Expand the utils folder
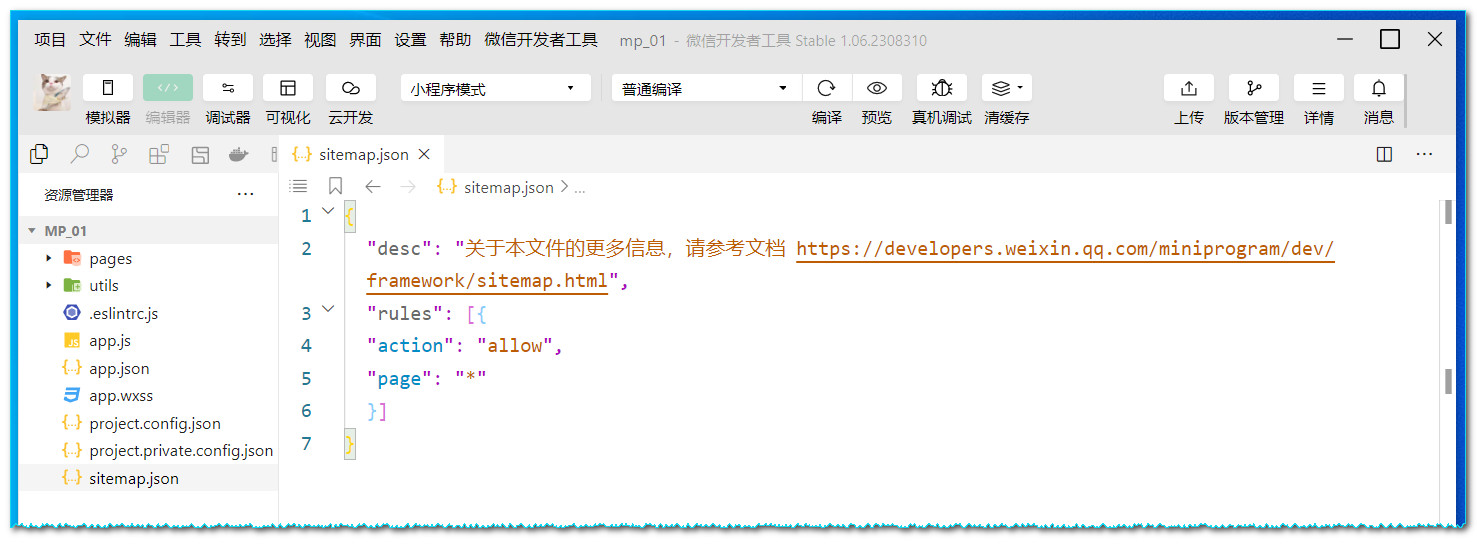This screenshot has width=1477, height=545. click(x=148, y=285)
